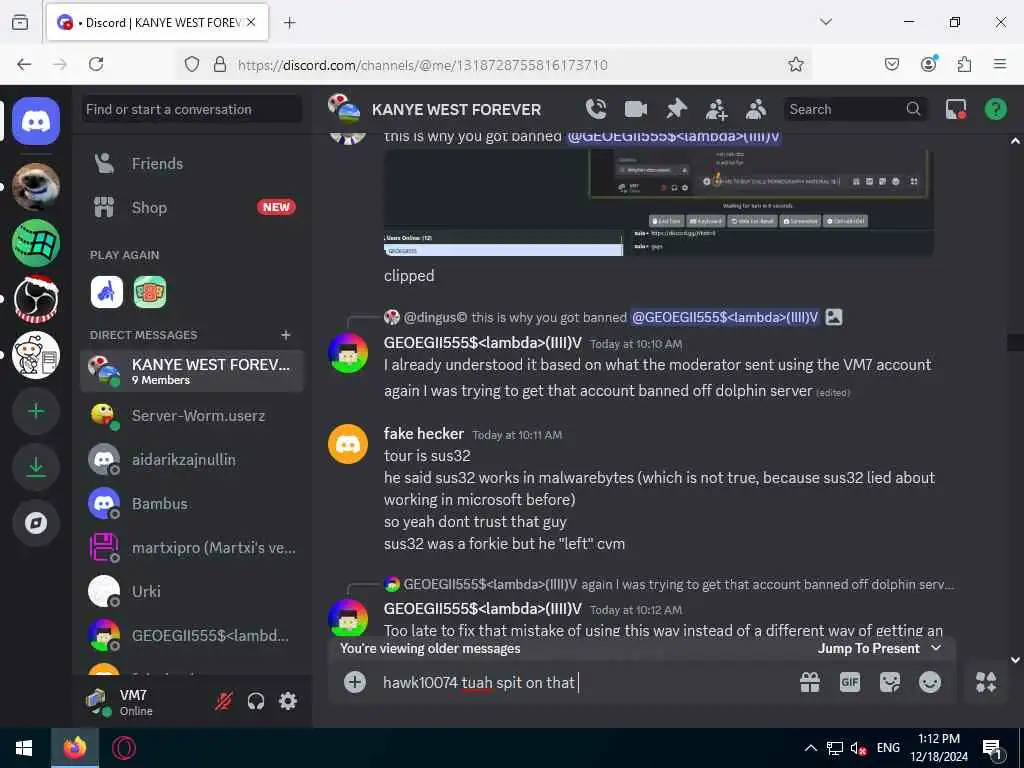Toggle headphone deafen
This screenshot has height=768, width=1024.
coord(256,701)
